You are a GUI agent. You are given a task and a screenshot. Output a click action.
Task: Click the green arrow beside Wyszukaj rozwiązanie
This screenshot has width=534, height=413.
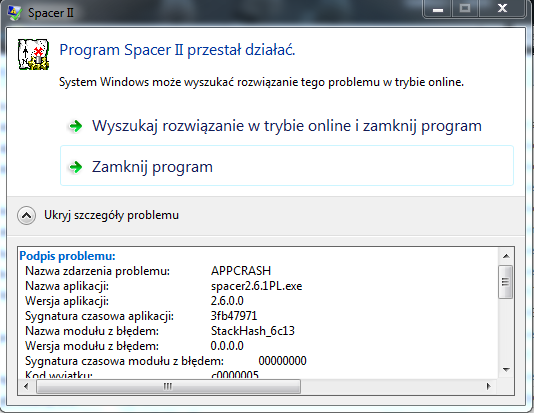click(x=76, y=126)
